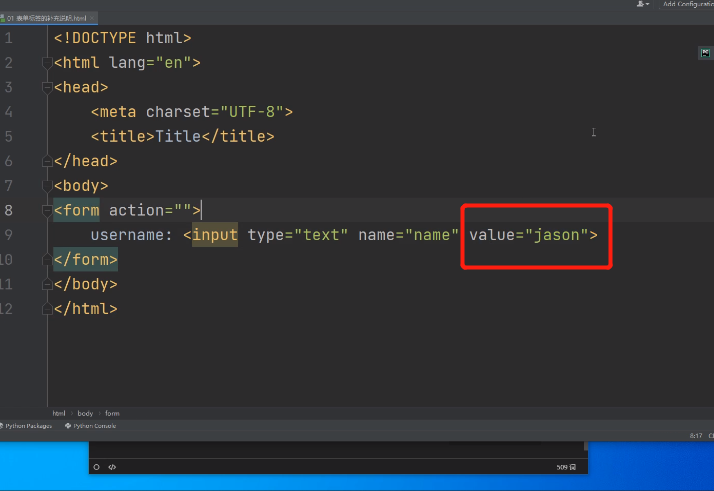Viewport: 714px width, 491px height.
Task: Click the code brackets icon in lower window
Action: [x=112, y=467]
